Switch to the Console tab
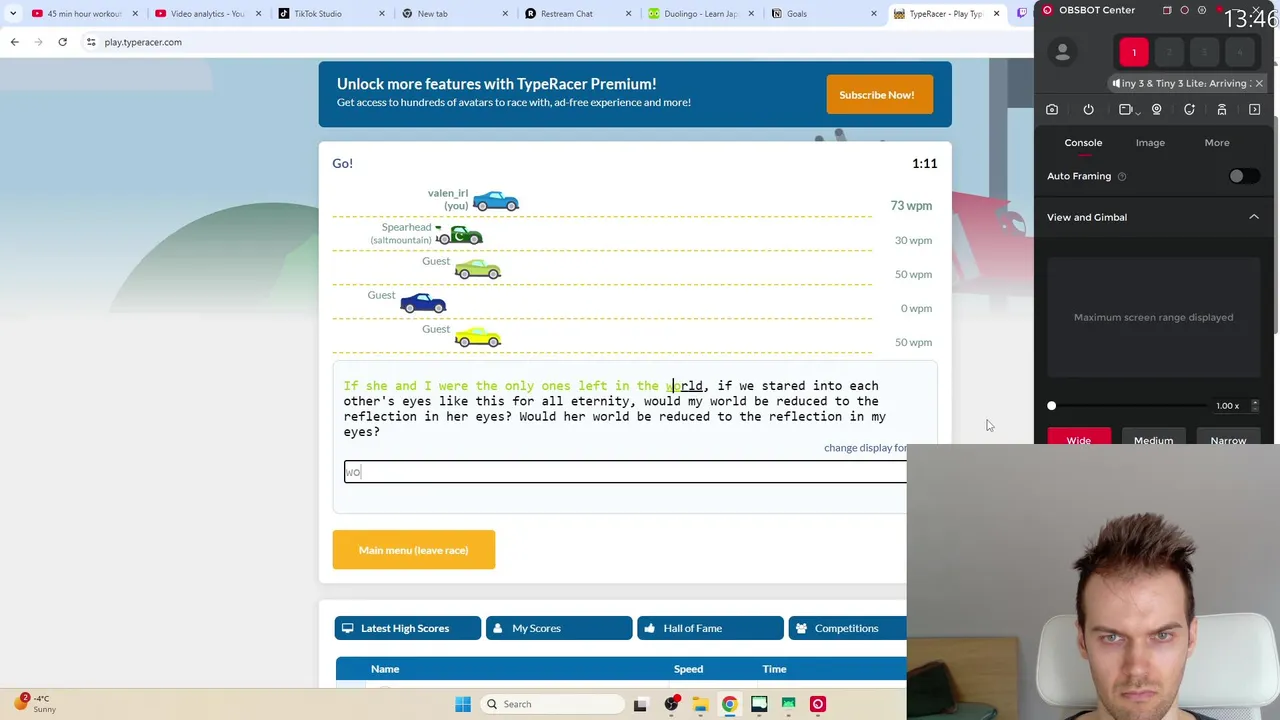 (x=1083, y=143)
